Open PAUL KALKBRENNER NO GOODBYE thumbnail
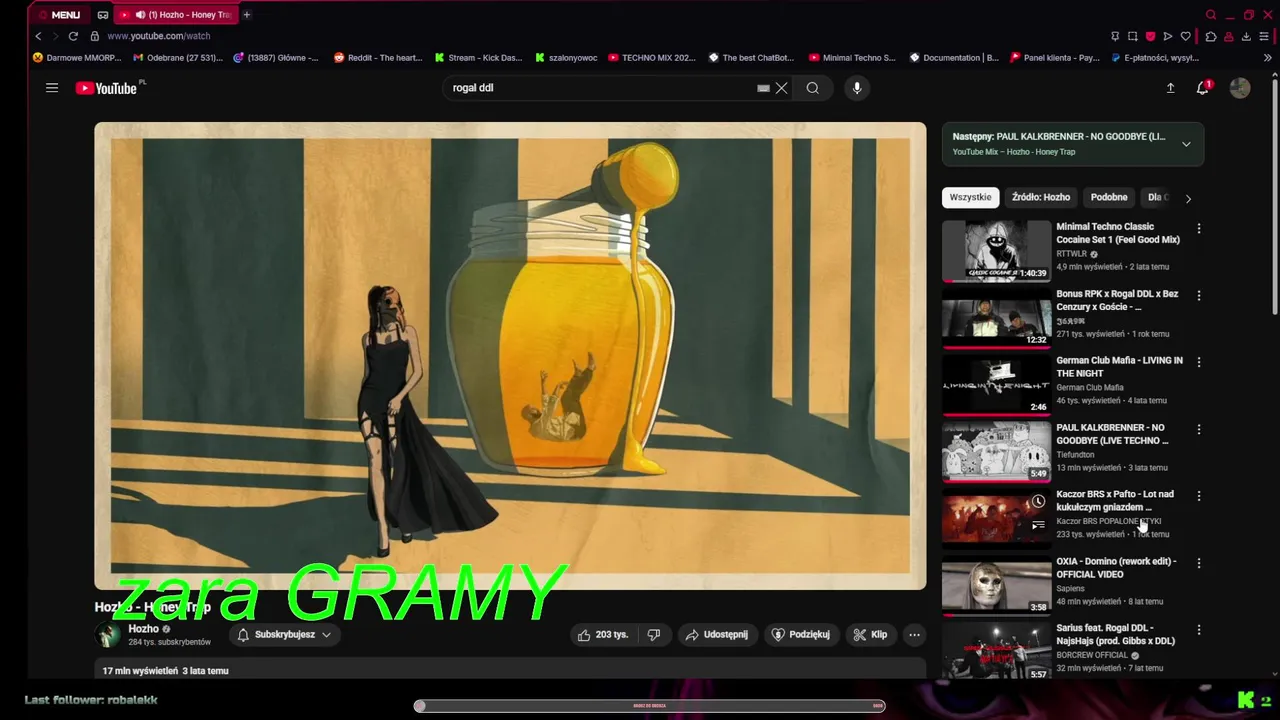 (x=996, y=451)
